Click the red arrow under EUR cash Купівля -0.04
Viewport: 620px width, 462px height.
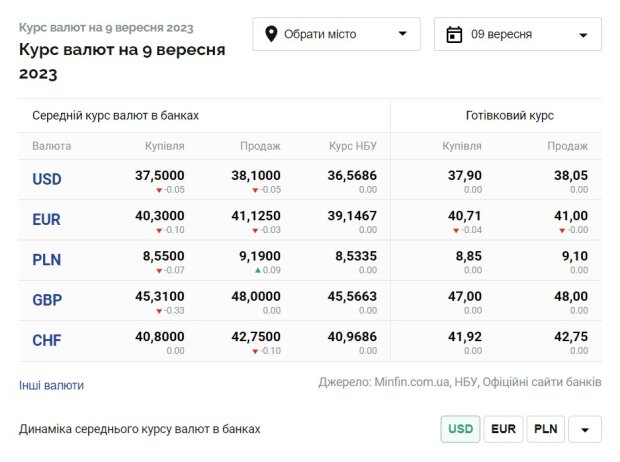point(456,230)
